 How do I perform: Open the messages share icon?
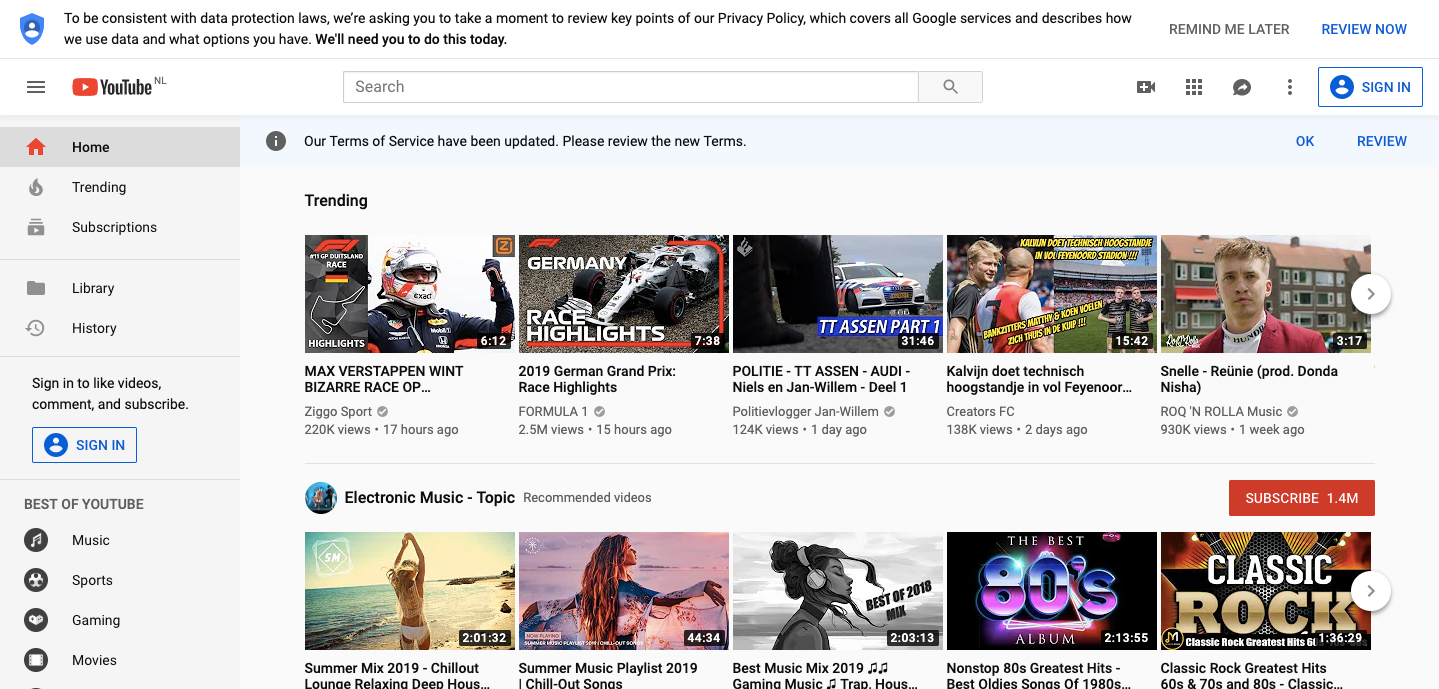tap(1242, 87)
